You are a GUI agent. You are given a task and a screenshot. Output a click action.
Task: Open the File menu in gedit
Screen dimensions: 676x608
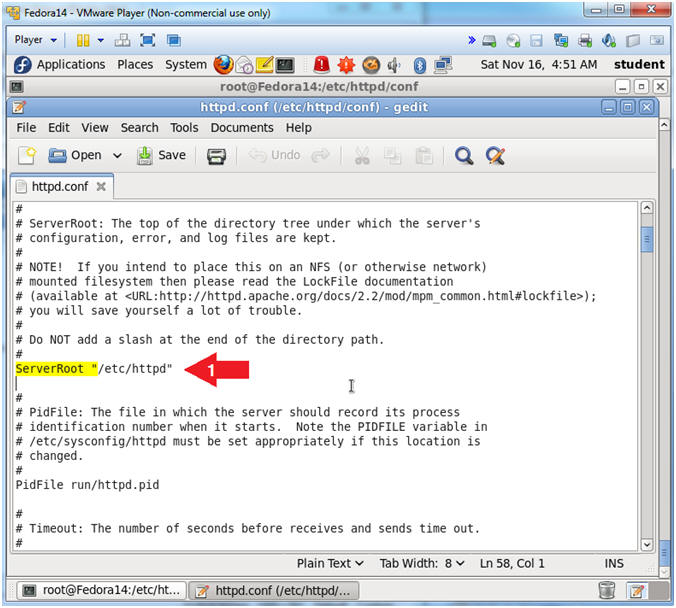(x=26, y=128)
